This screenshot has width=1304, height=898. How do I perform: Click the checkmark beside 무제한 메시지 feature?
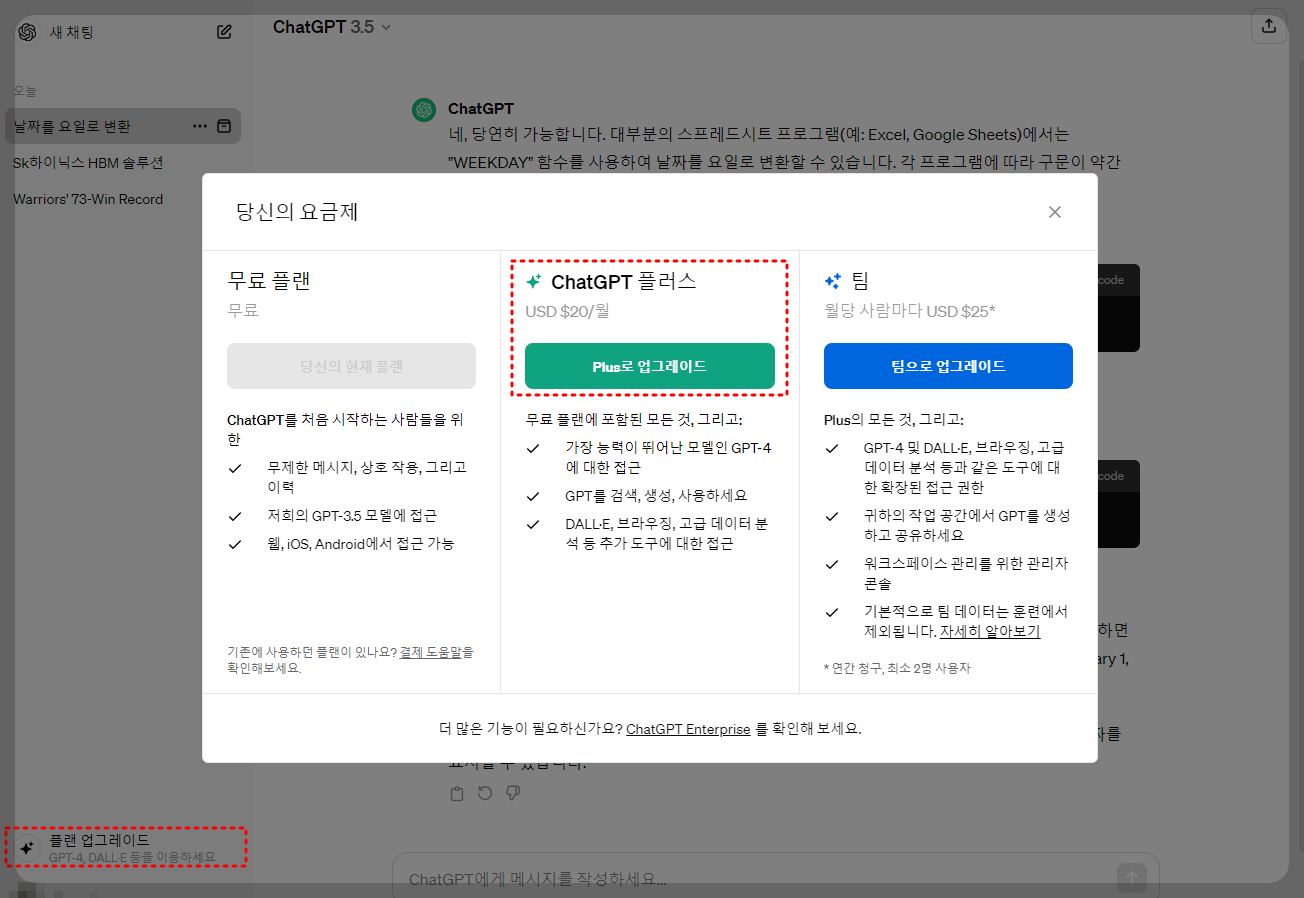235,468
